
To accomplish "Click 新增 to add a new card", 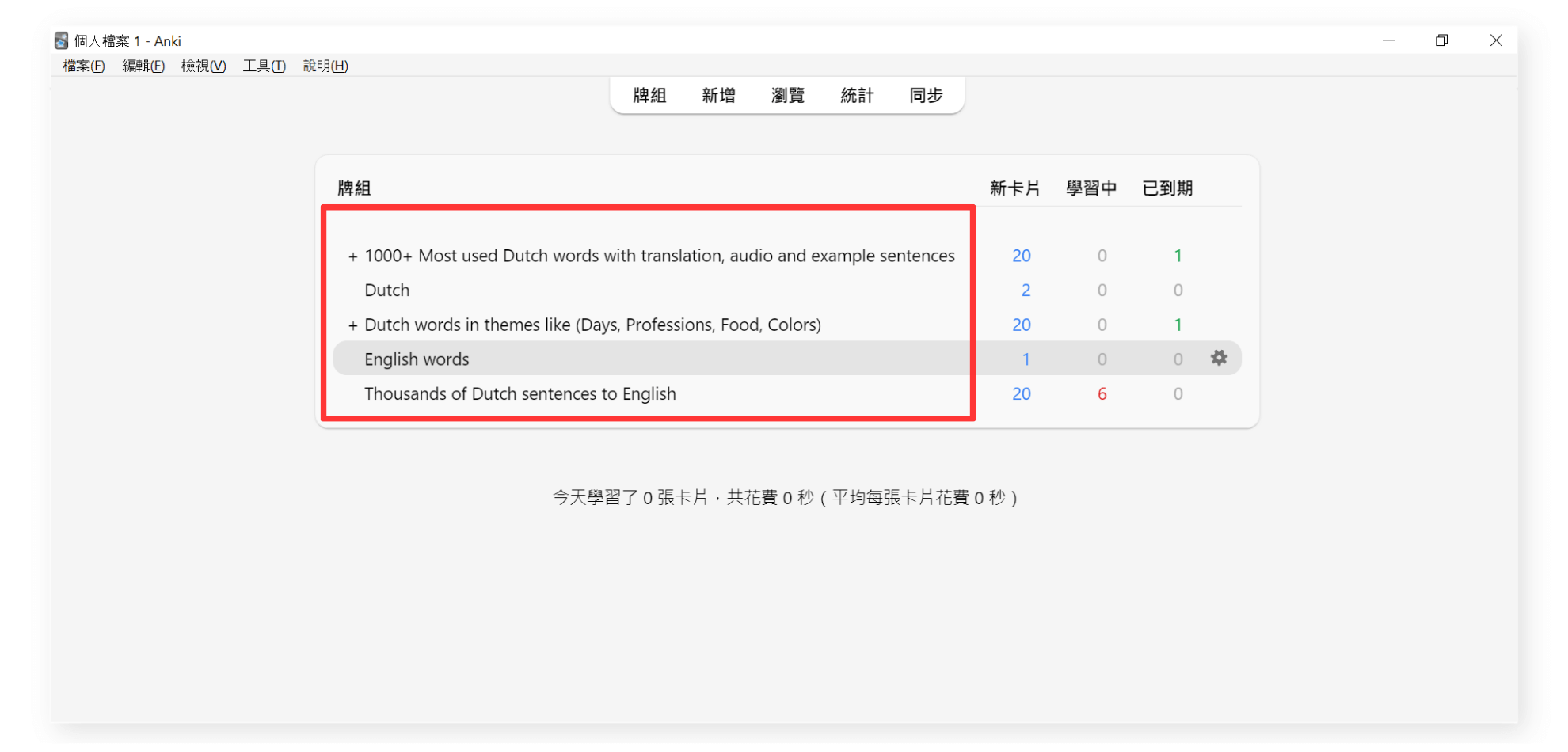I will click(x=718, y=96).
